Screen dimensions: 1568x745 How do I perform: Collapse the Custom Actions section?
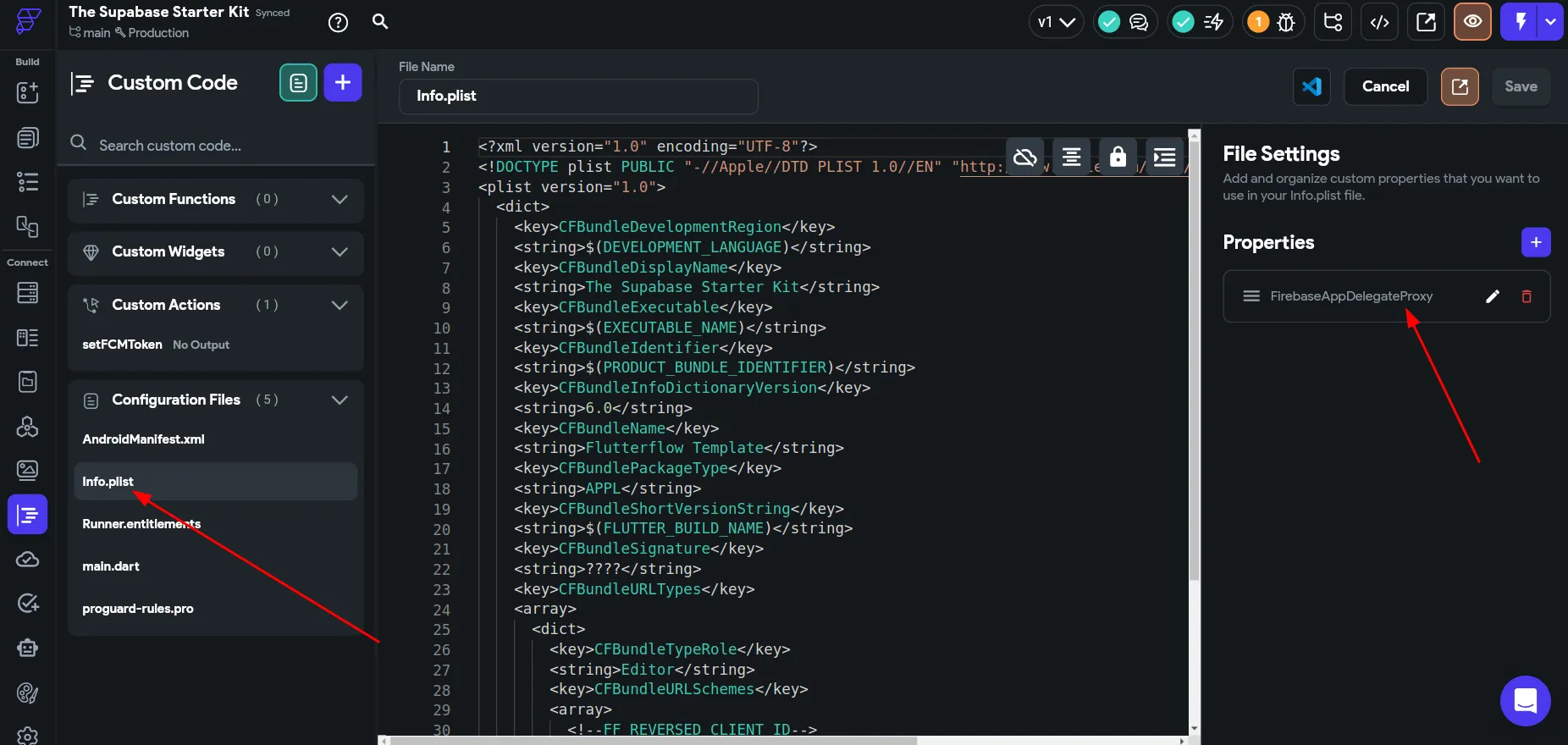340,306
